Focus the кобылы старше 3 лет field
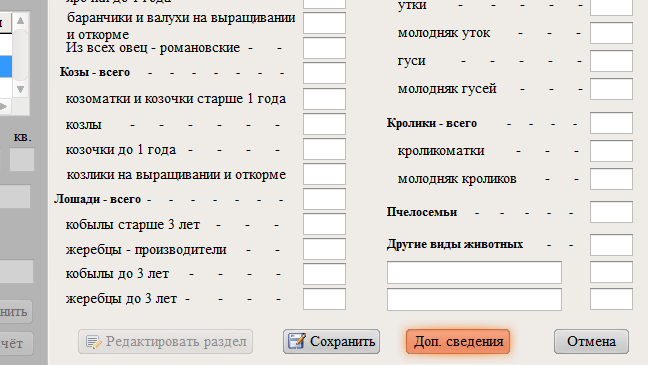 point(324,224)
